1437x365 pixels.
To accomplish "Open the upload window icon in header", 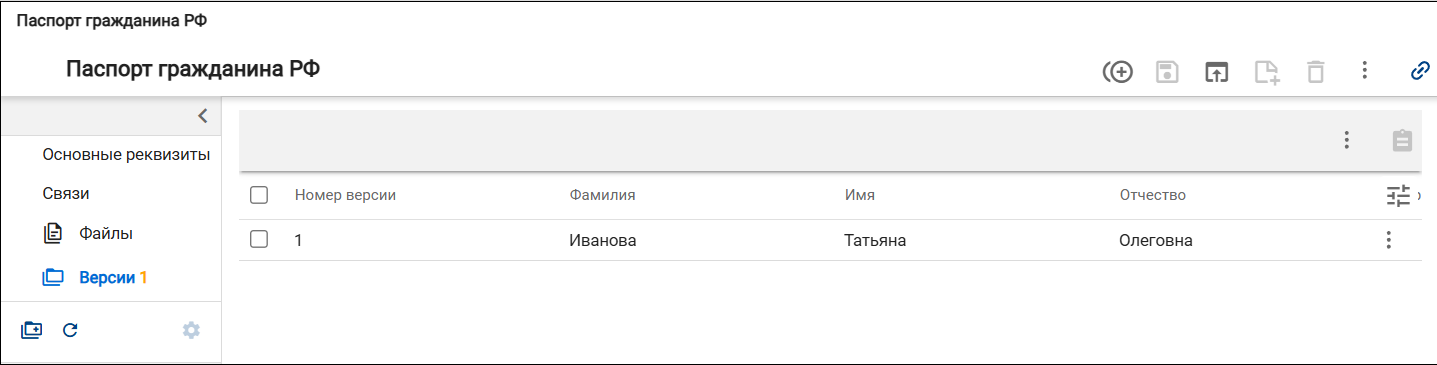I will tap(1216, 71).
